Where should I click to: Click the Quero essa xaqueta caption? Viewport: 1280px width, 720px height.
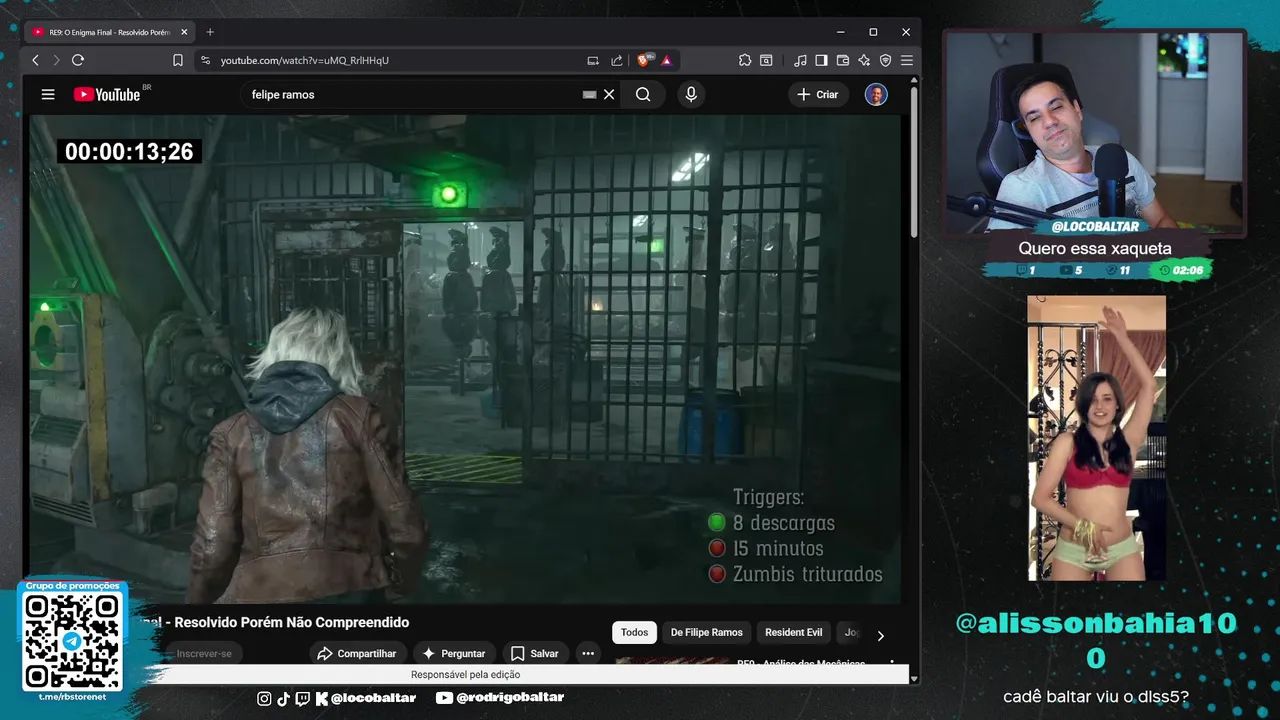[1095, 248]
